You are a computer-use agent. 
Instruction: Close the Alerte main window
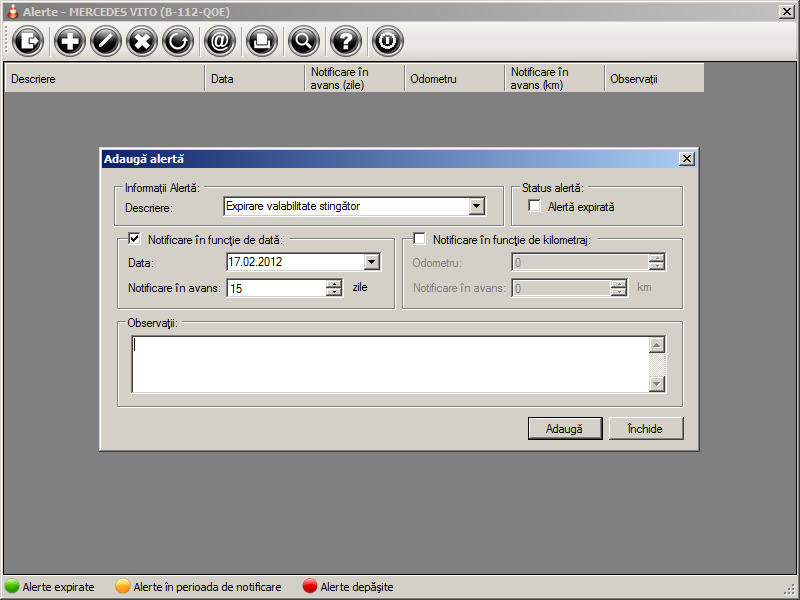pyautogui.click(x=786, y=11)
